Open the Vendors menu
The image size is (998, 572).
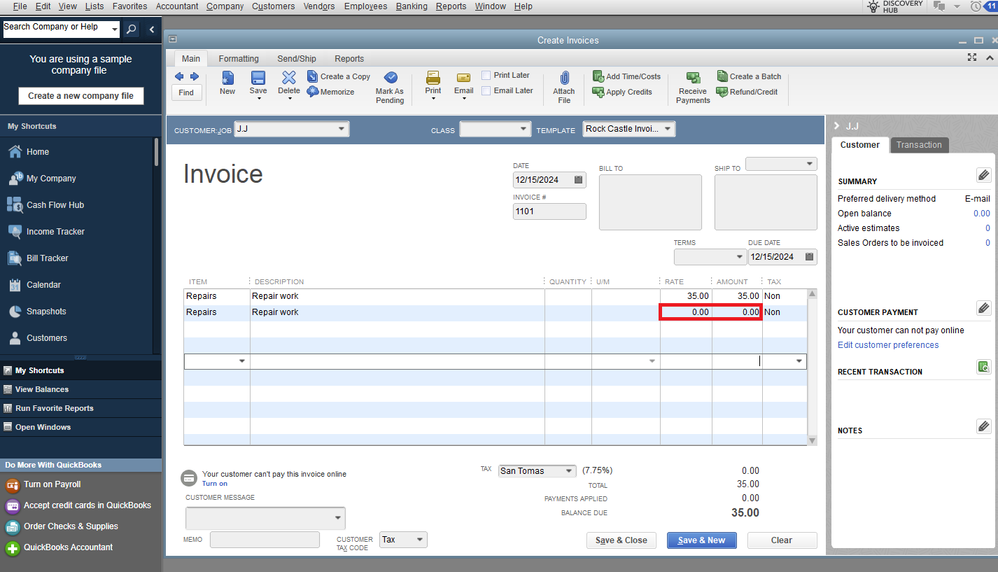click(x=319, y=6)
